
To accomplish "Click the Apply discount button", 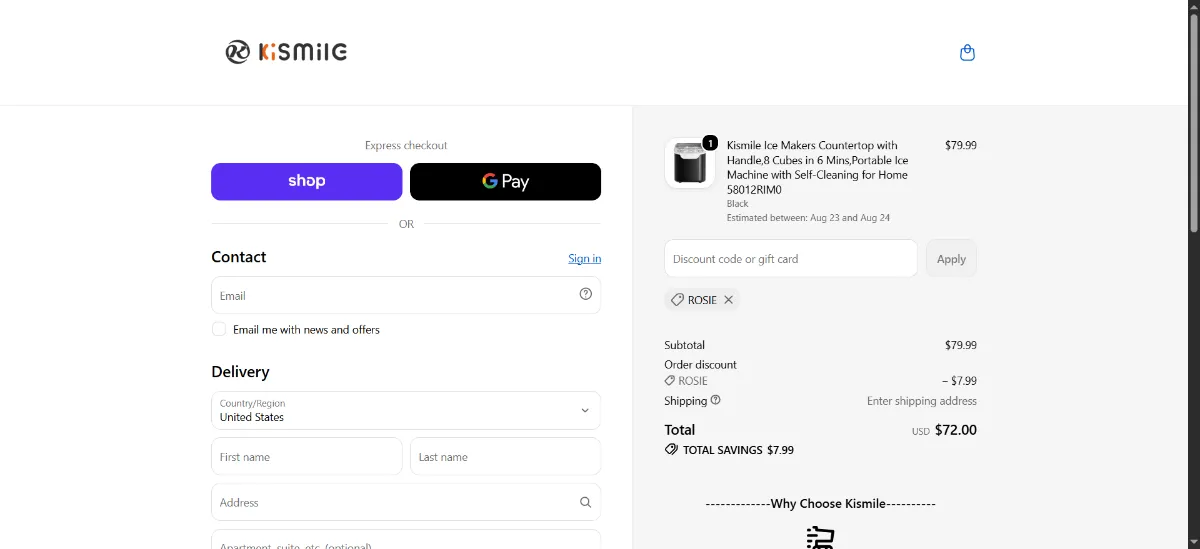I will 951,259.
